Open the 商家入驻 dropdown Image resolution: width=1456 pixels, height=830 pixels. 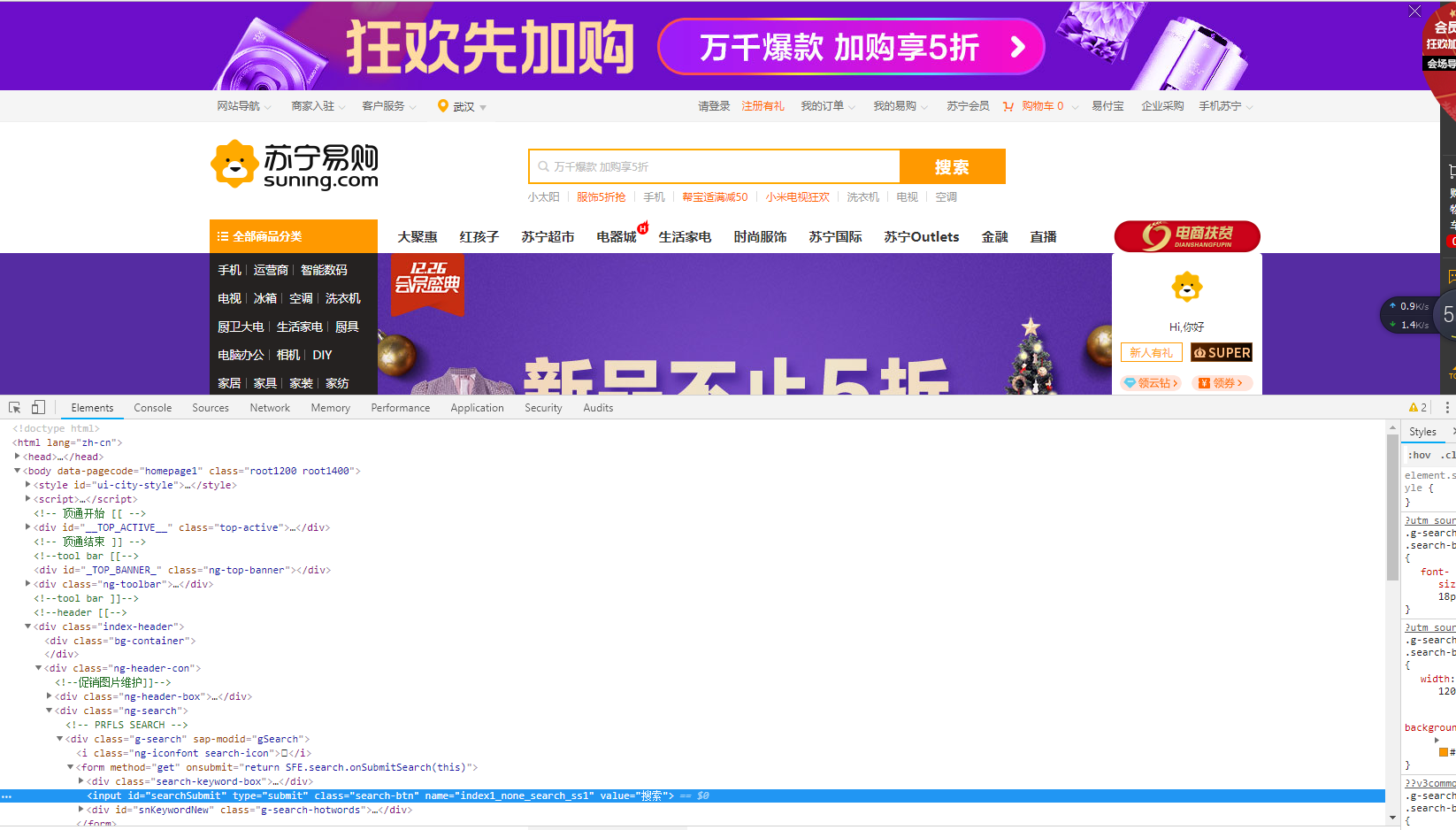coord(318,106)
